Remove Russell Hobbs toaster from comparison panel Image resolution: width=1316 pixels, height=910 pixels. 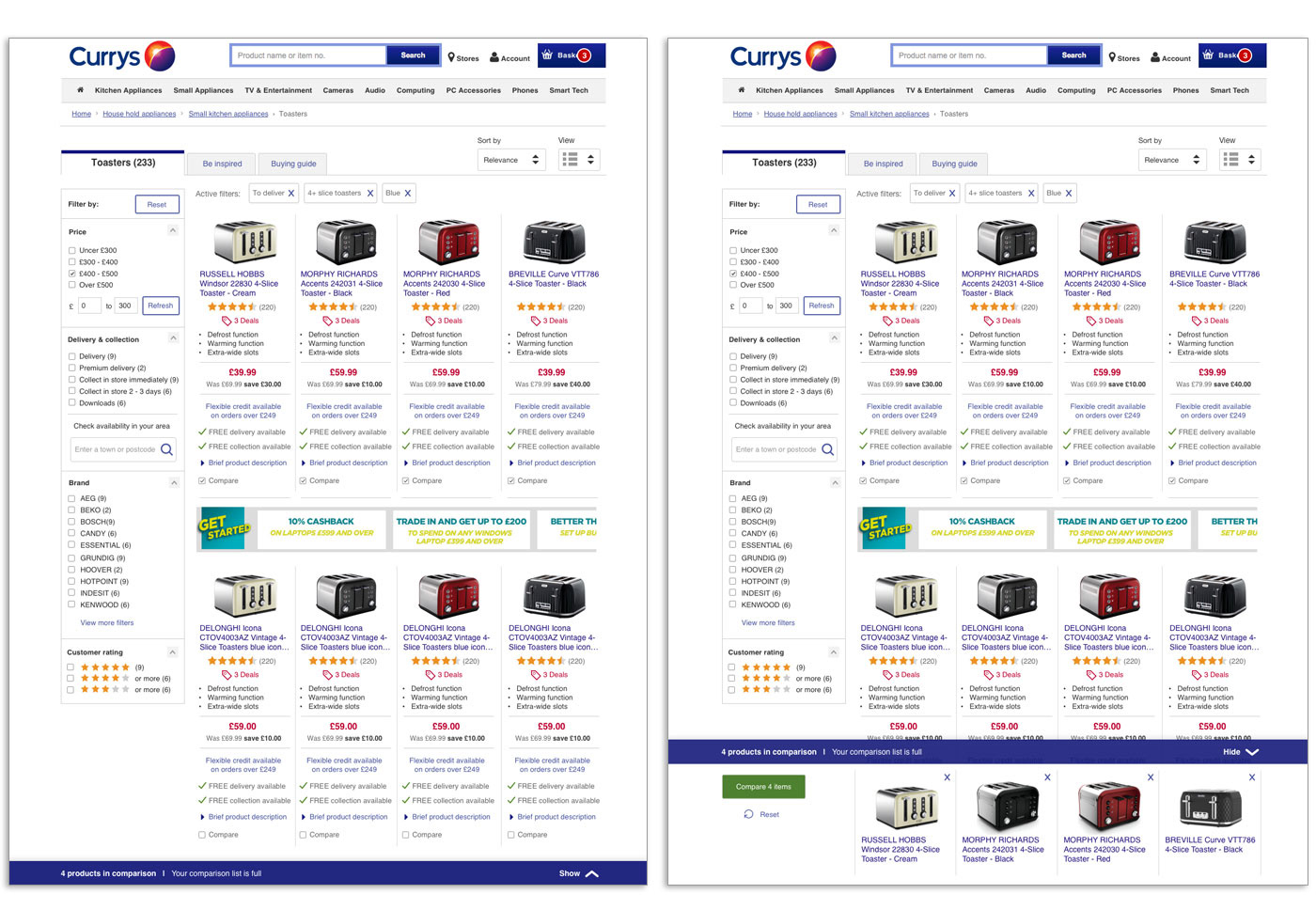pyautogui.click(x=947, y=777)
